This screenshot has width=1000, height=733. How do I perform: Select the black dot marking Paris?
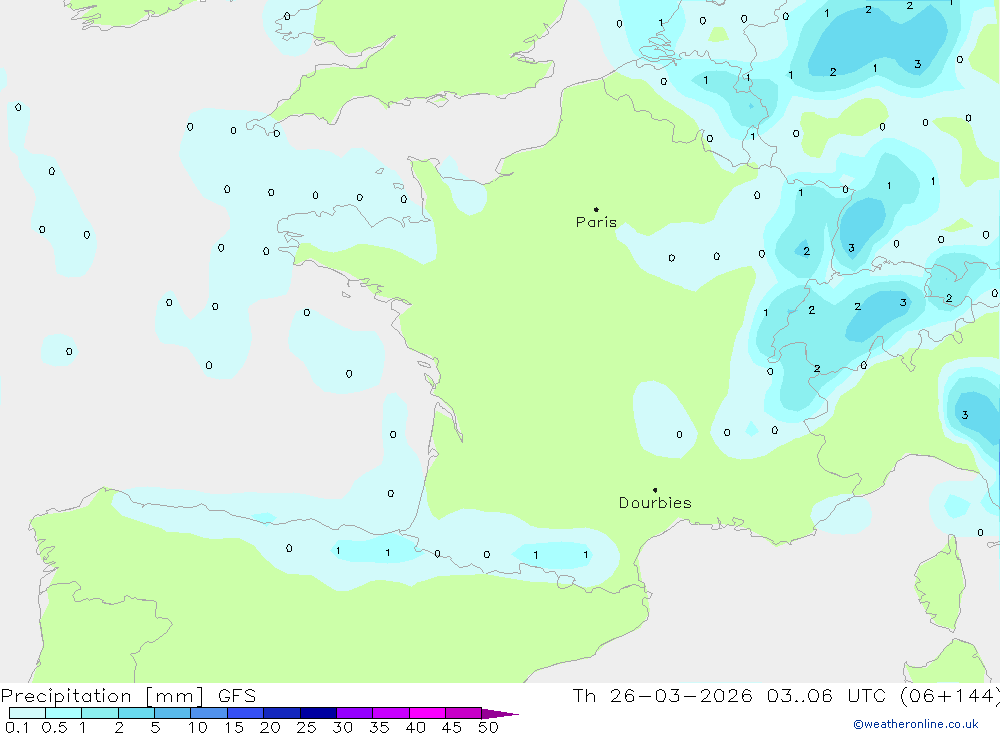pyautogui.click(x=596, y=209)
